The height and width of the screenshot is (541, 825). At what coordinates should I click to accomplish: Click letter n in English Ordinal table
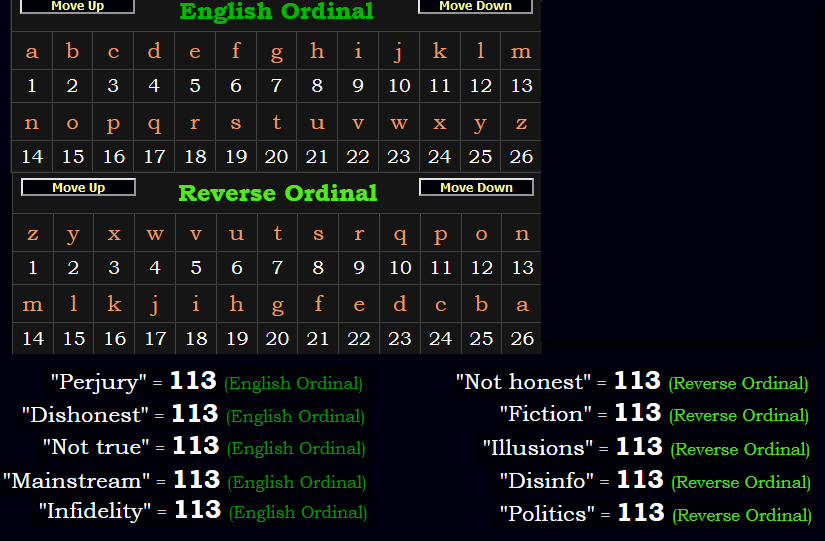[32, 122]
